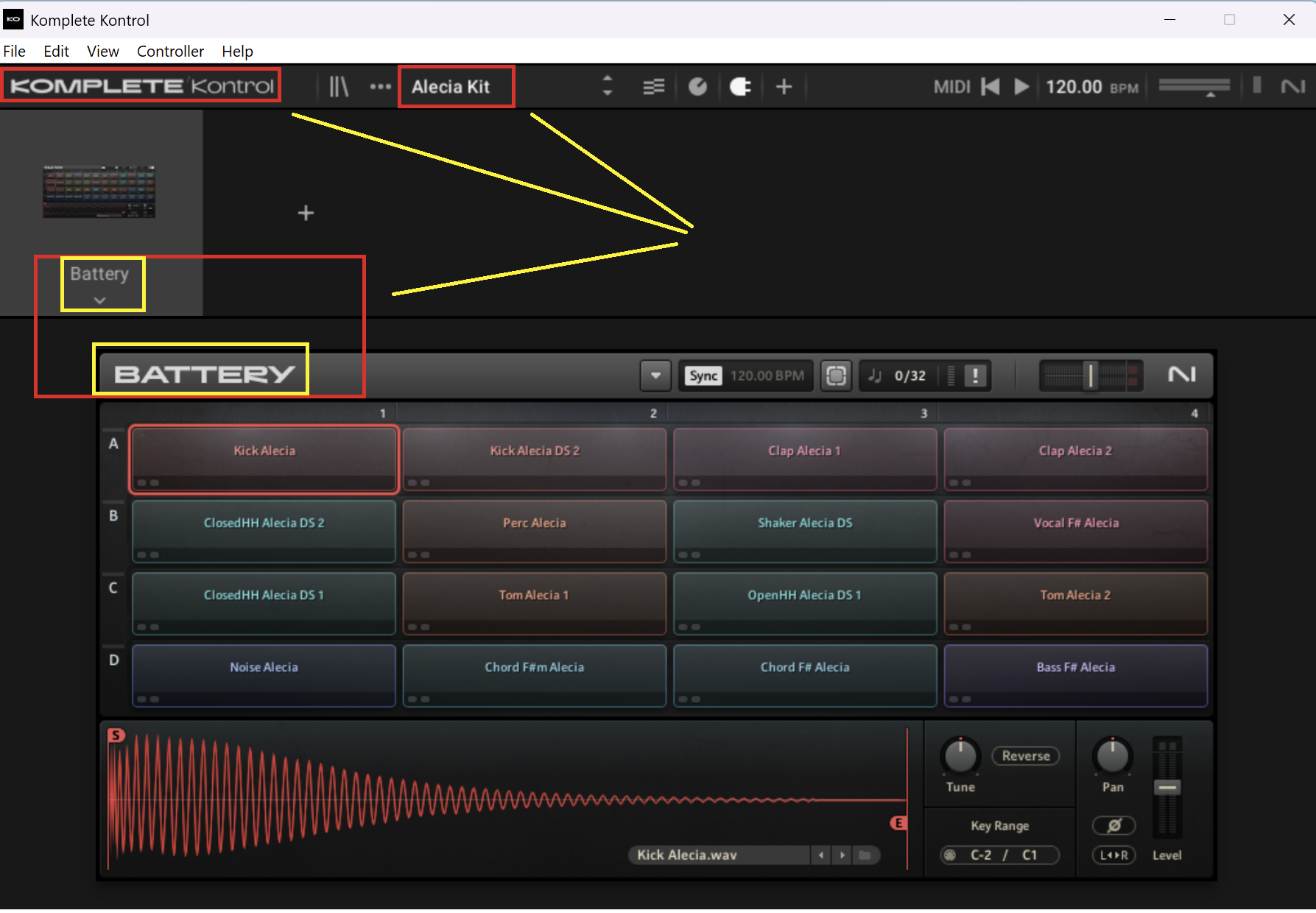Start playback with the Play button
Viewport: 1316px width, 913px height.
pos(1021,87)
